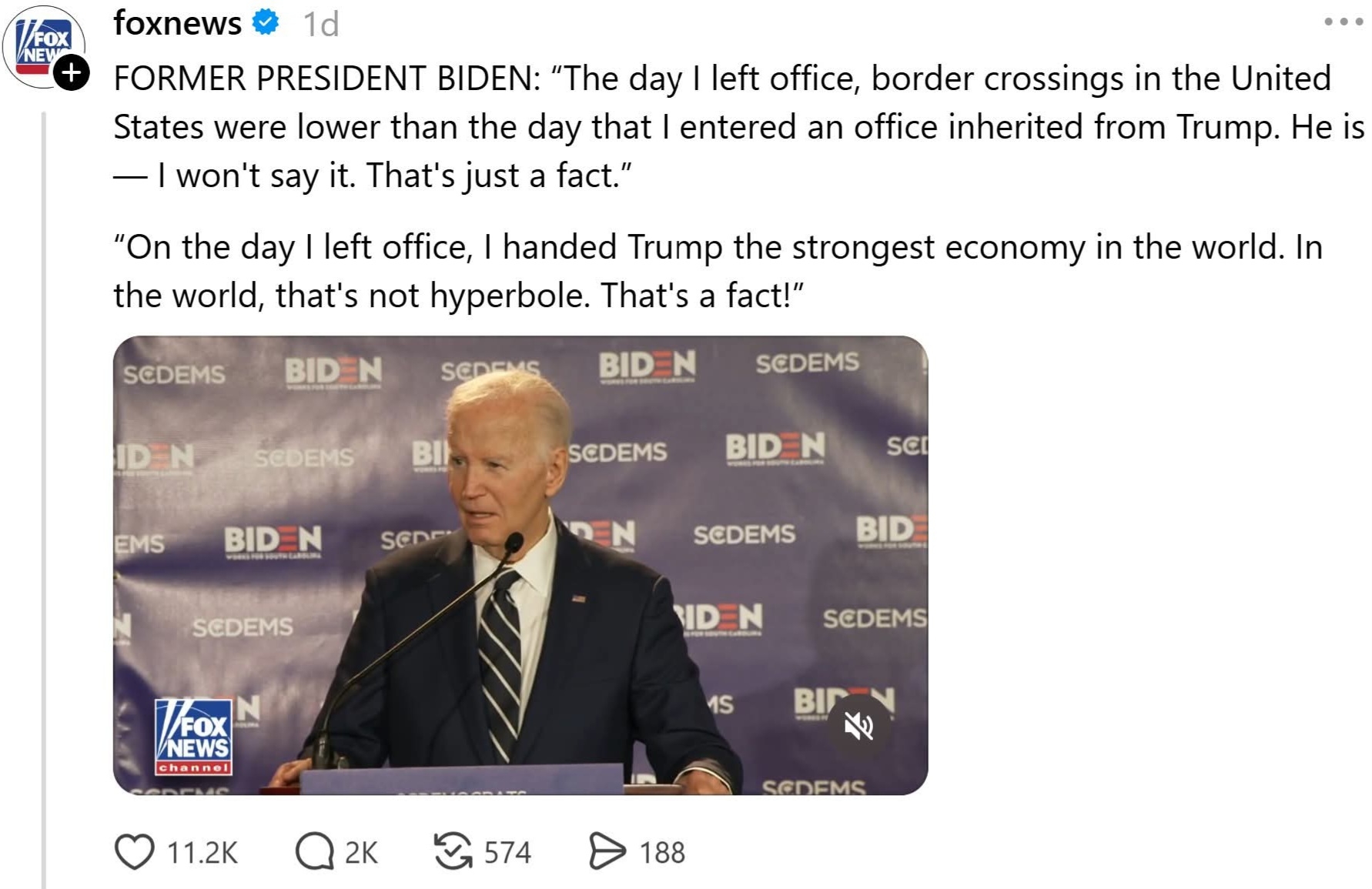Image resolution: width=1372 pixels, height=889 pixels.
Task: View the 2K replies count
Action: (361, 853)
